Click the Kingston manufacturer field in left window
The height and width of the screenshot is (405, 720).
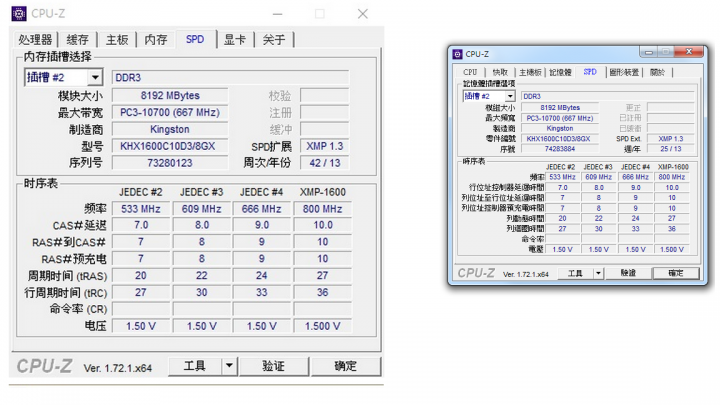(x=170, y=129)
